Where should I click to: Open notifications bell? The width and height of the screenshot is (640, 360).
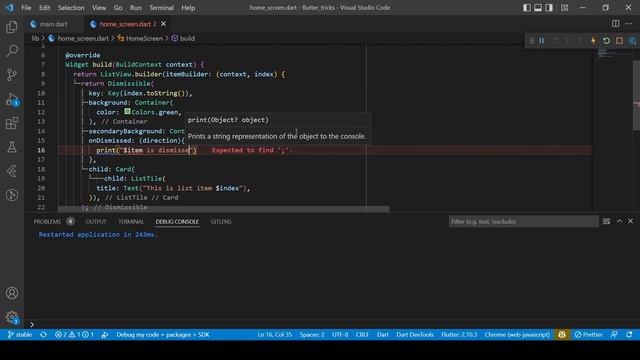(x=629, y=335)
